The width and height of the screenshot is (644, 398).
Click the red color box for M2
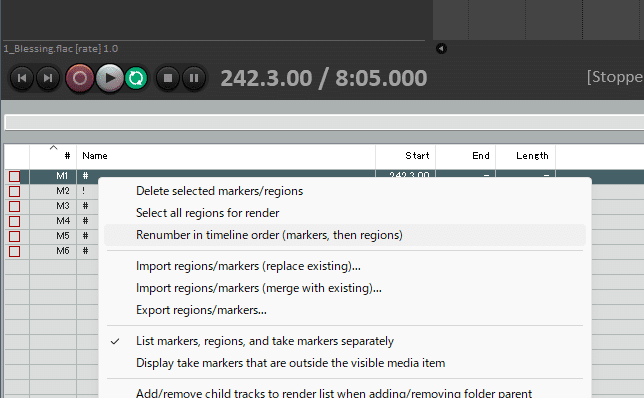click(14, 191)
